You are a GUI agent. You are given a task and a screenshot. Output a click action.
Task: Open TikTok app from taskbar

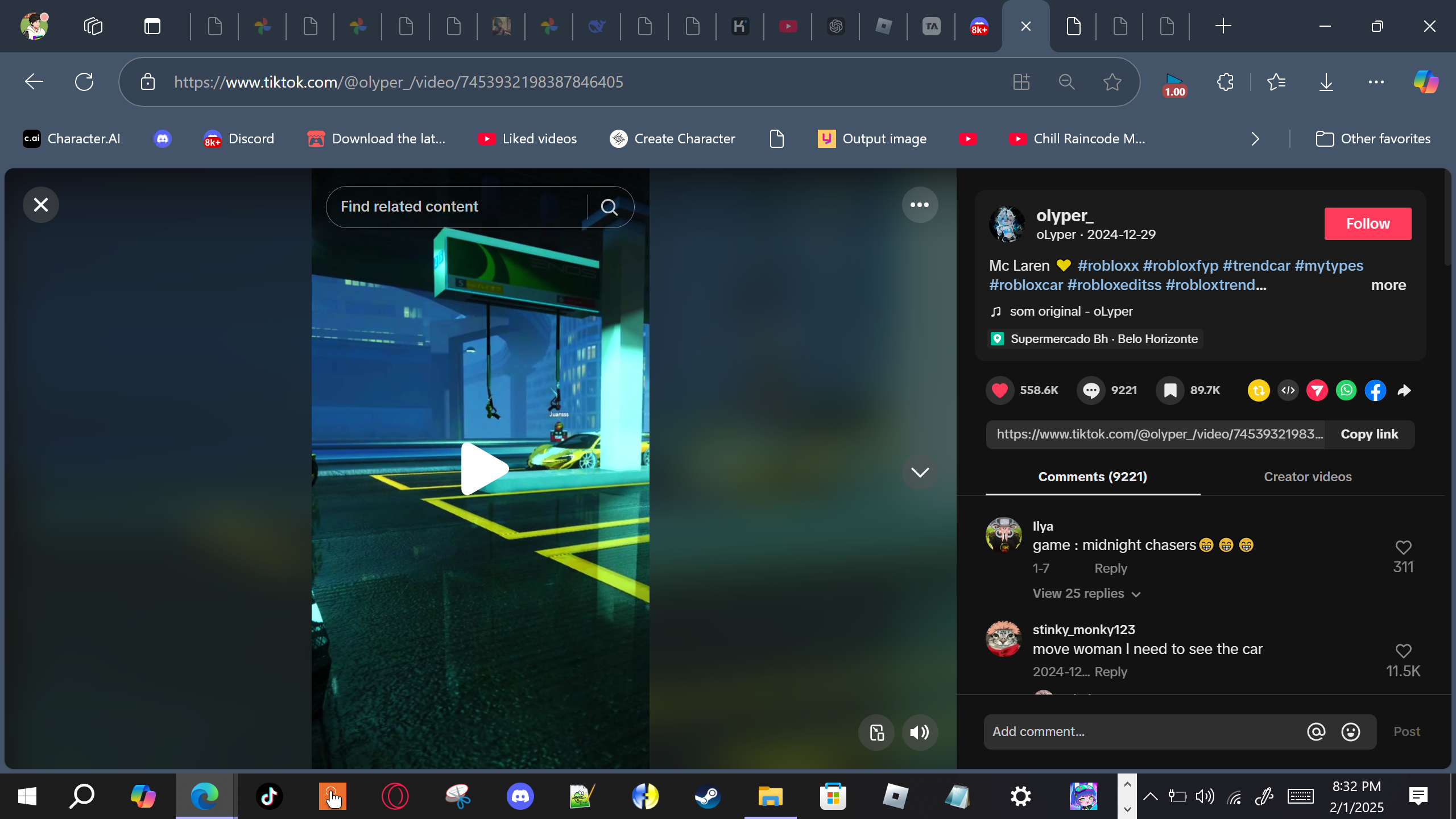(269, 796)
